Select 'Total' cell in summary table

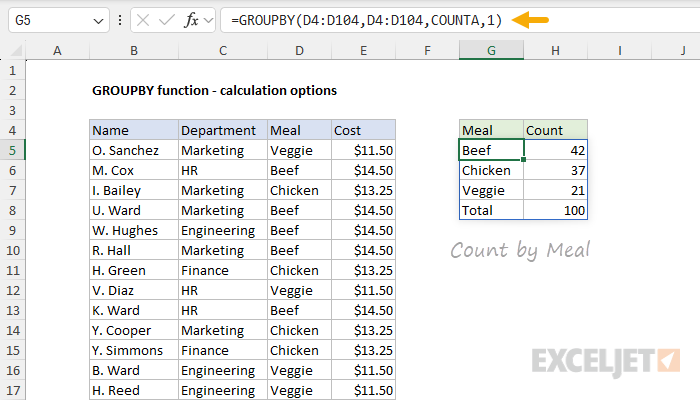pyautogui.click(x=491, y=210)
